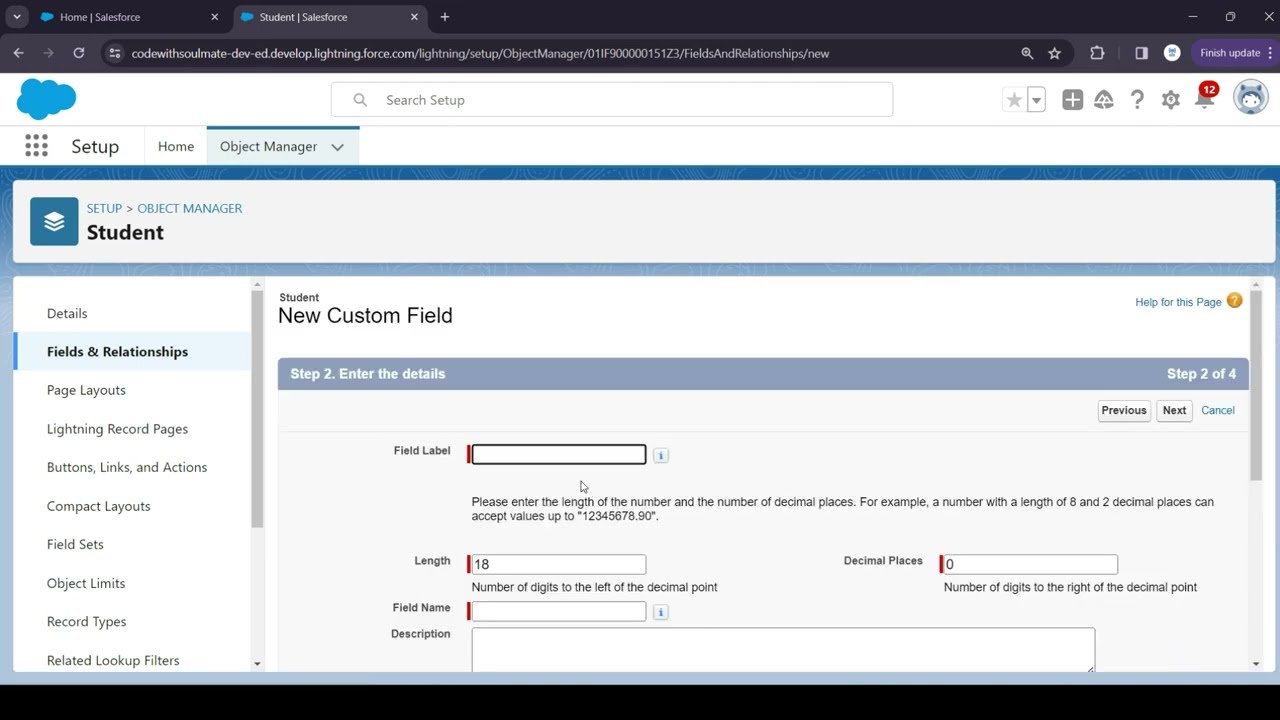Close the Home | Salesforce tab
This screenshot has width=1280, height=720.
(x=214, y=17)
